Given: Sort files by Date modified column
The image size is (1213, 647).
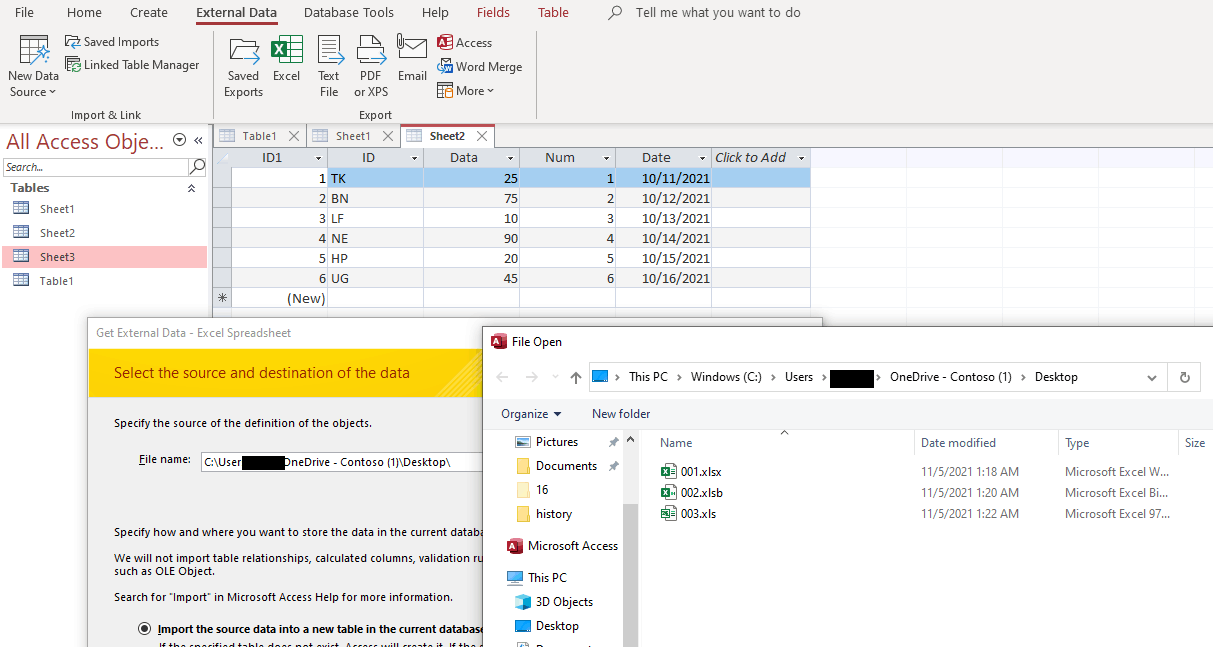Looking at the screenshot, I should (985, 443).
